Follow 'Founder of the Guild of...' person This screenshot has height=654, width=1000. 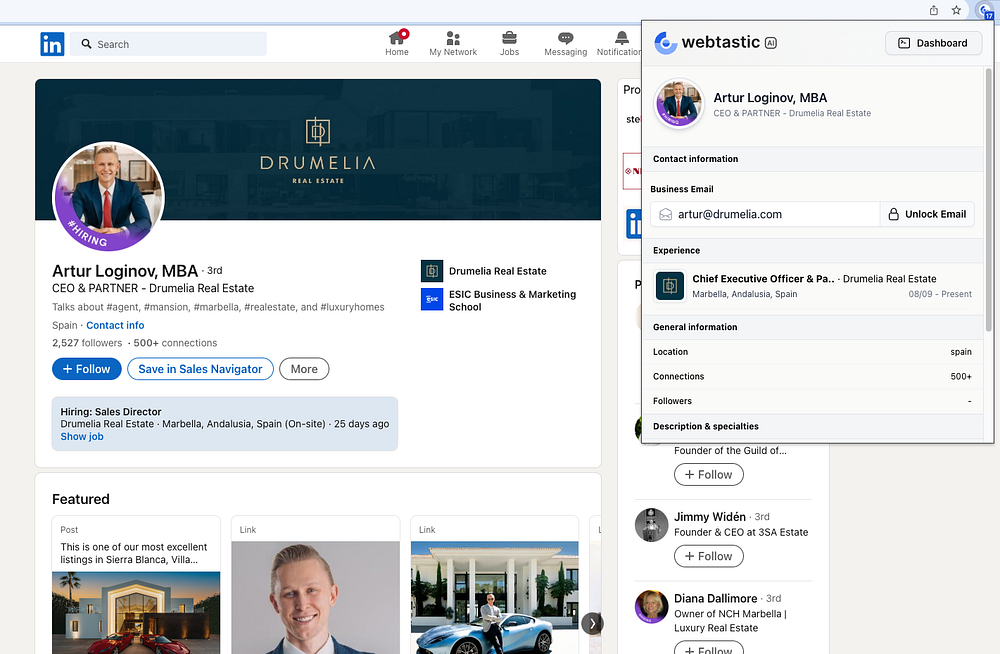pos(709,475)
